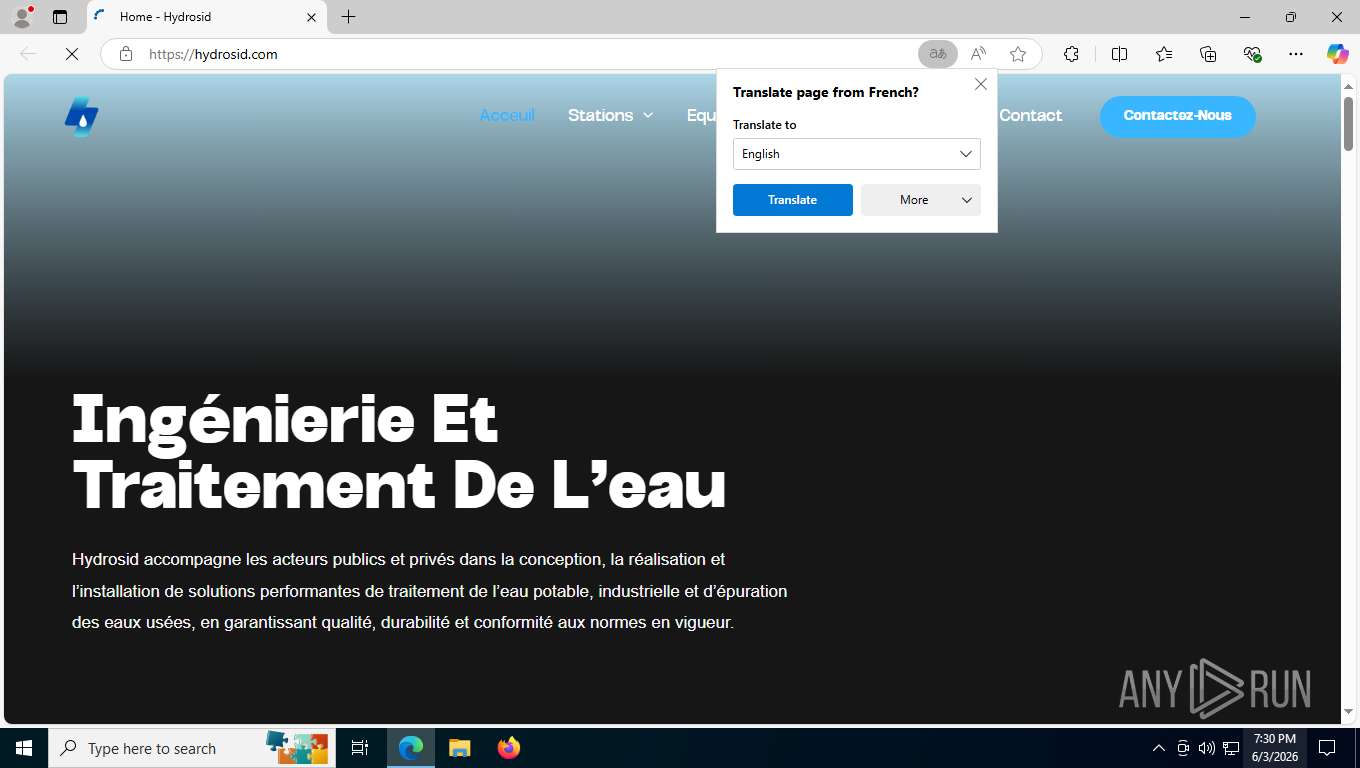This screenshot has width=1360, height=768.
Task: Open Settings and more ellipsis menu
Action: 1296,54
